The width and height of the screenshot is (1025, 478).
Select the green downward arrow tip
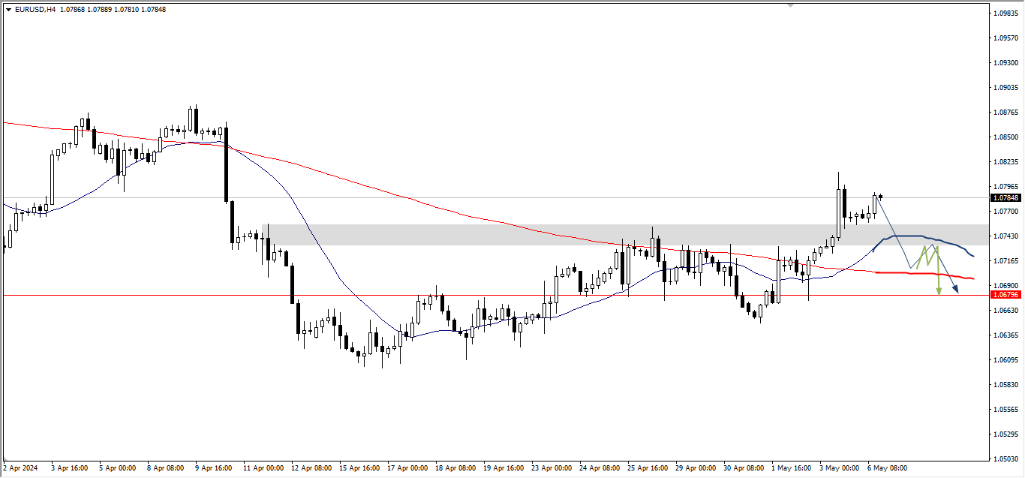(939, 291)
